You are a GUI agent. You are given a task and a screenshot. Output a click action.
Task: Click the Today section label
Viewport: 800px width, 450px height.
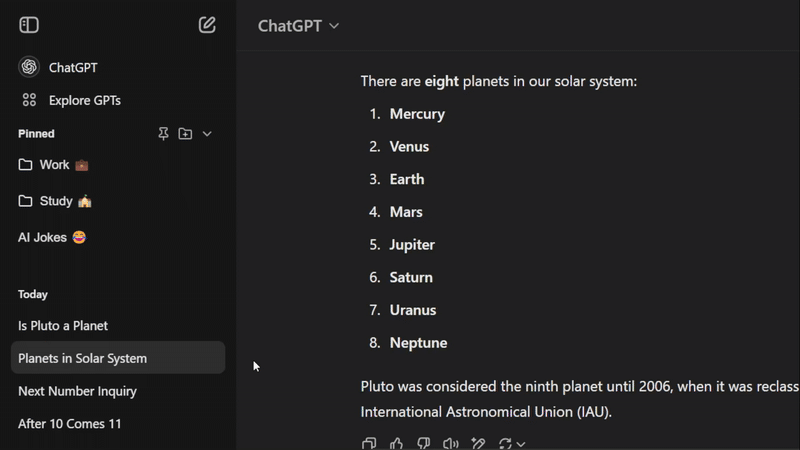pos(33,294)
